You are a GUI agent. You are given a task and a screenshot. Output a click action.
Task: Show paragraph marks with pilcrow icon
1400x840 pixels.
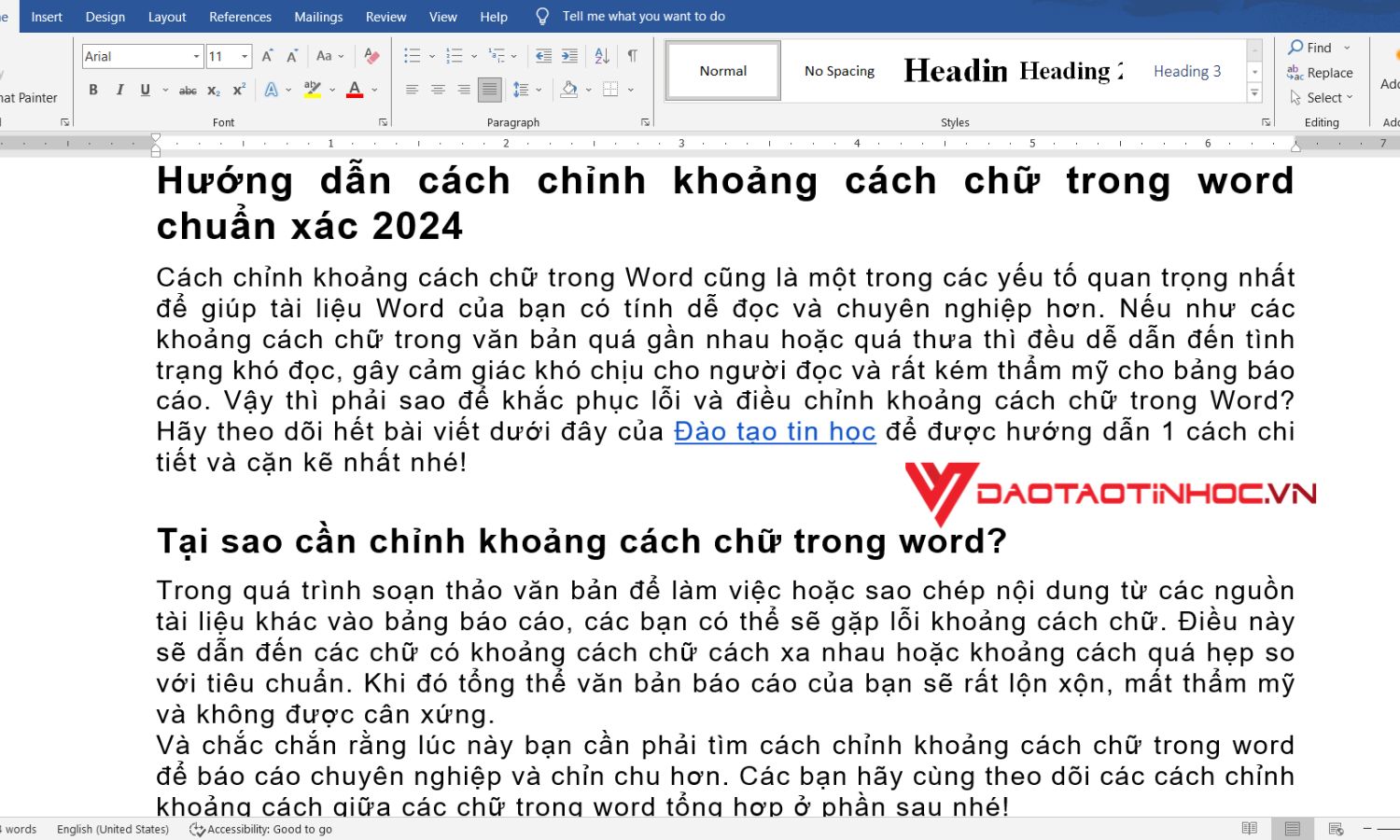(633, 56)
